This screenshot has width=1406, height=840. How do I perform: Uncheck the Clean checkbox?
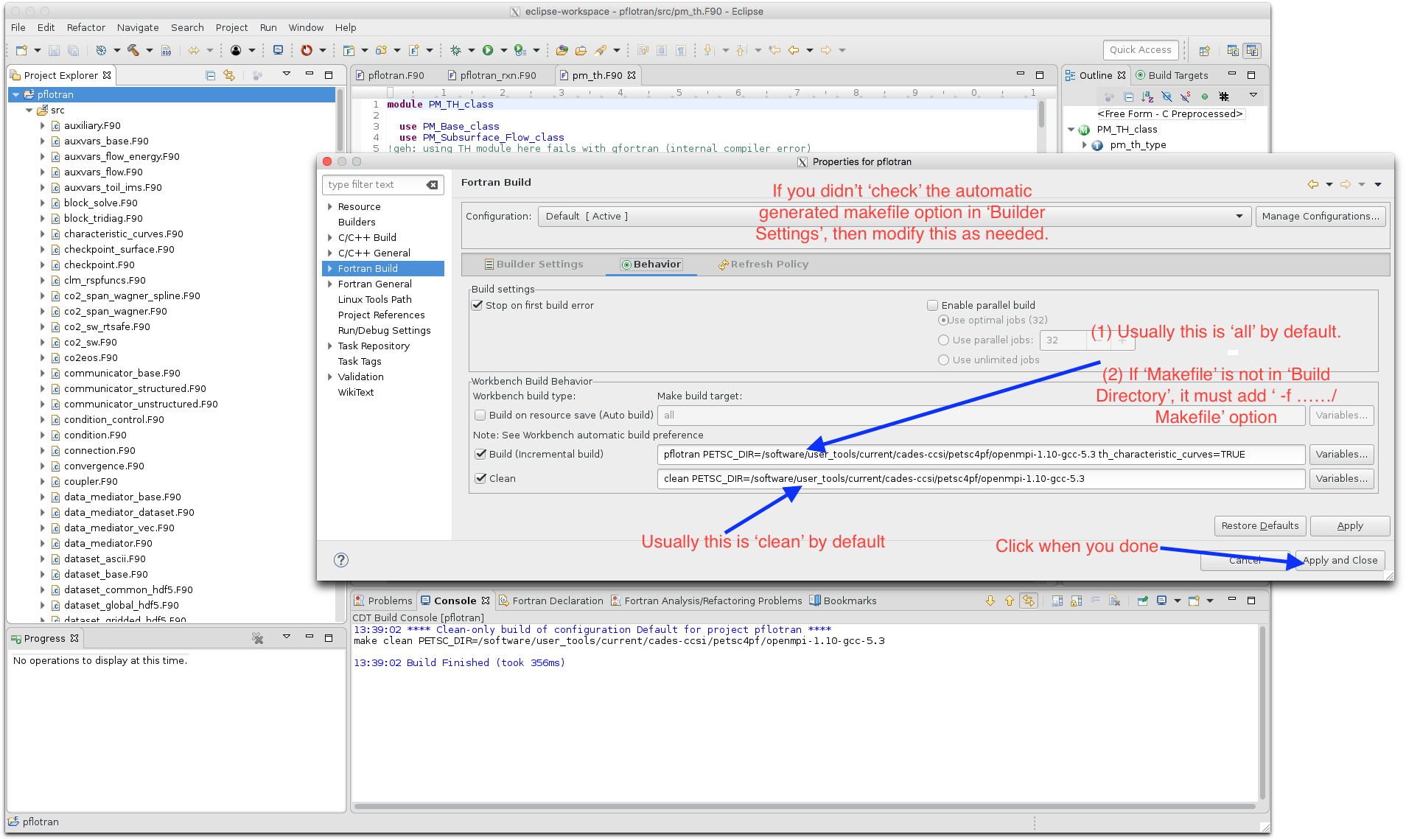coord(480,478)
